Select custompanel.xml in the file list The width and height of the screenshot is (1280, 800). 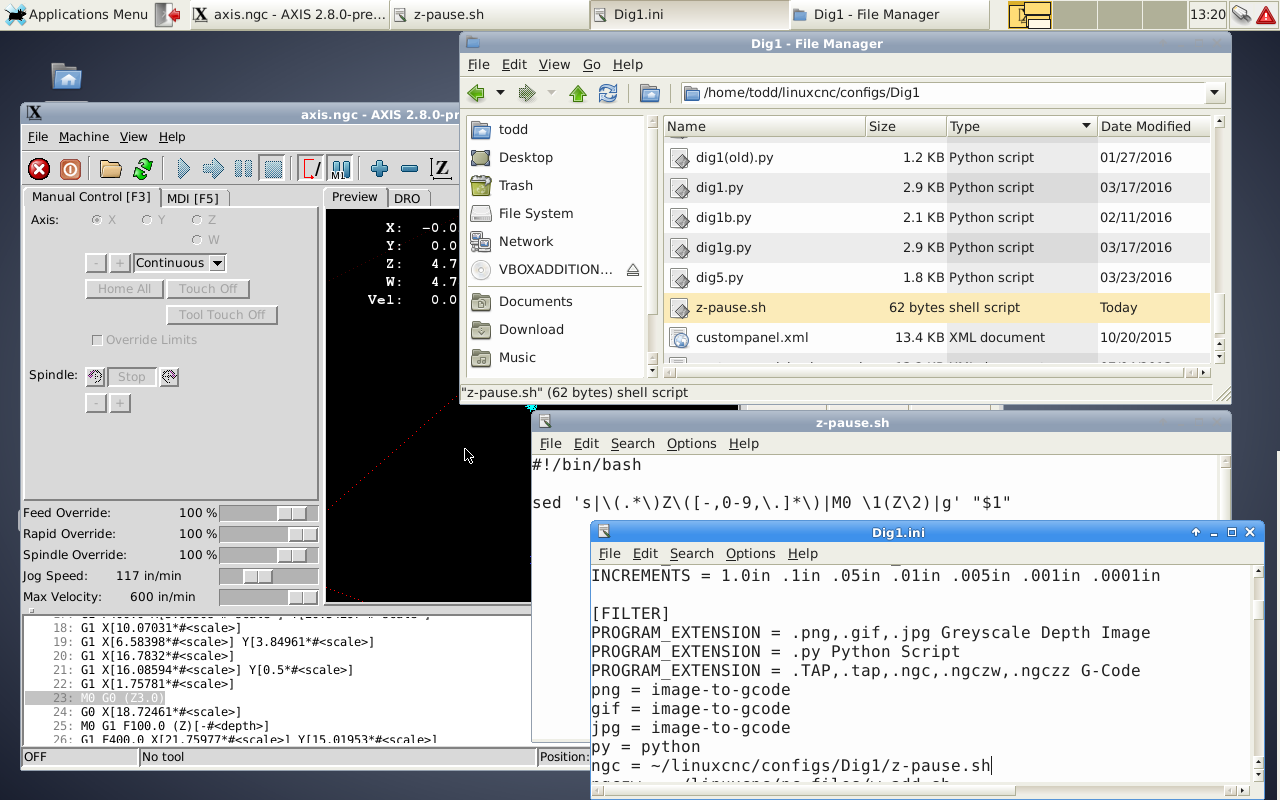[752, 337]
